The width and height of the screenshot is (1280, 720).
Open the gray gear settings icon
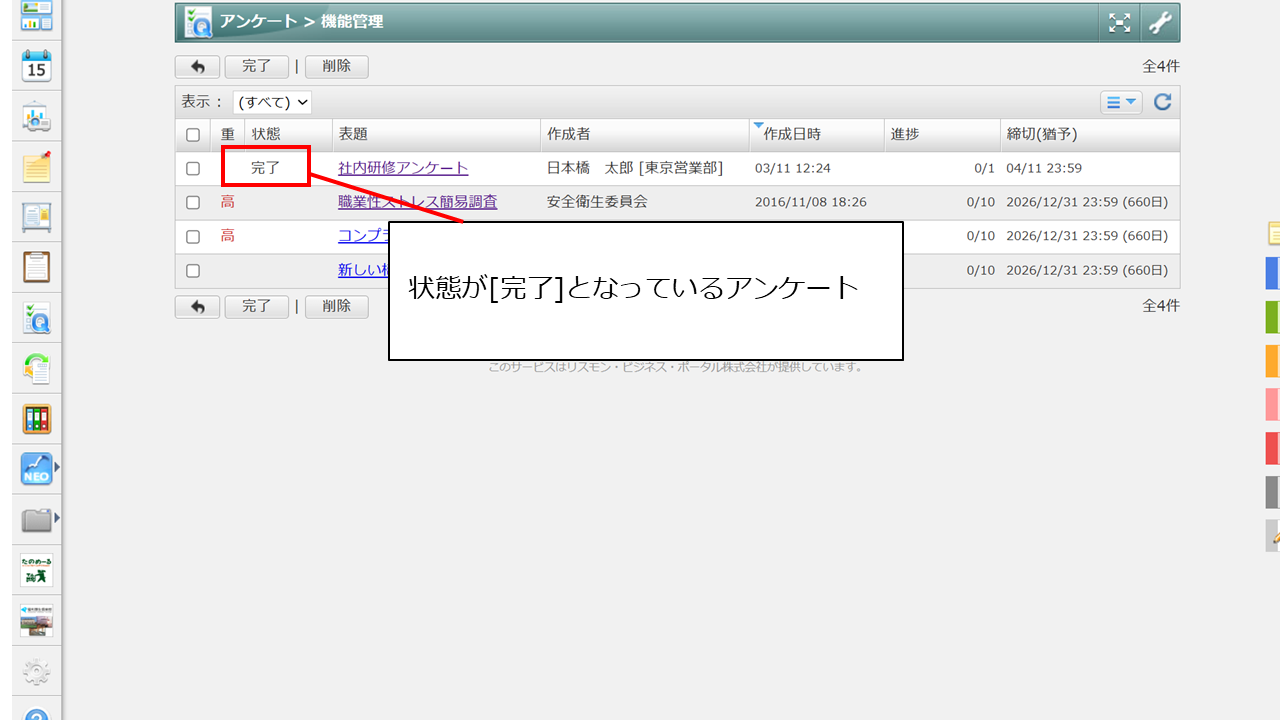pyautogui.click(x=37, y=671)
